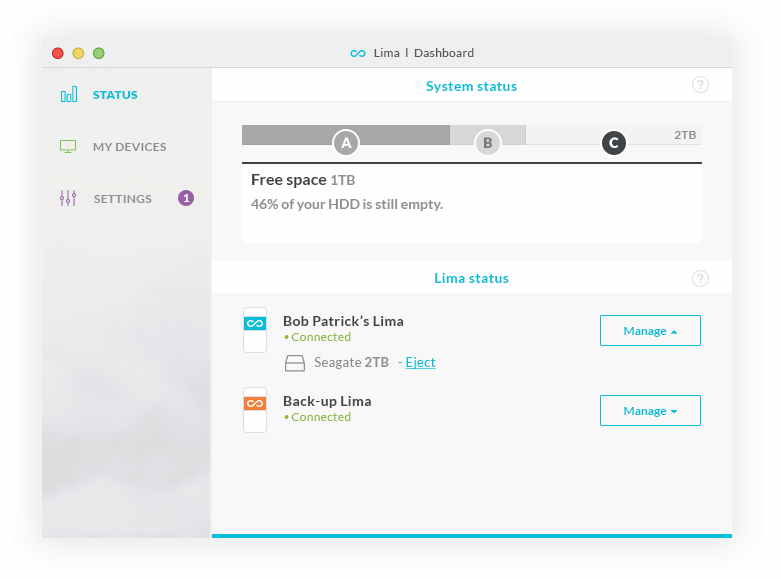Expand Manage menu for Back-up Lima
This screenshot has height=579, width=781.
coord(650,411)
